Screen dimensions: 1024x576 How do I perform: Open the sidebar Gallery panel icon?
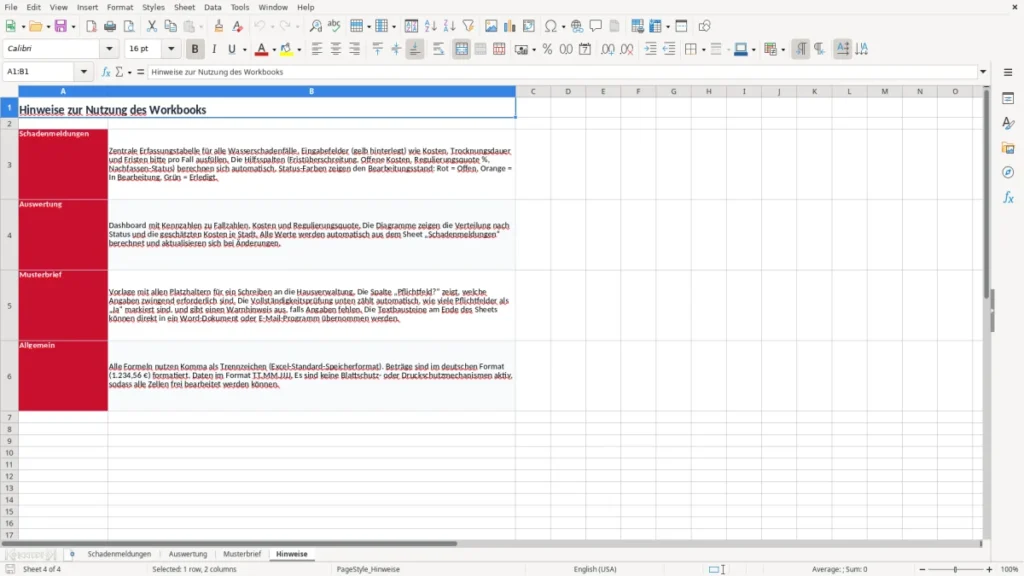tap(1008, 148)
